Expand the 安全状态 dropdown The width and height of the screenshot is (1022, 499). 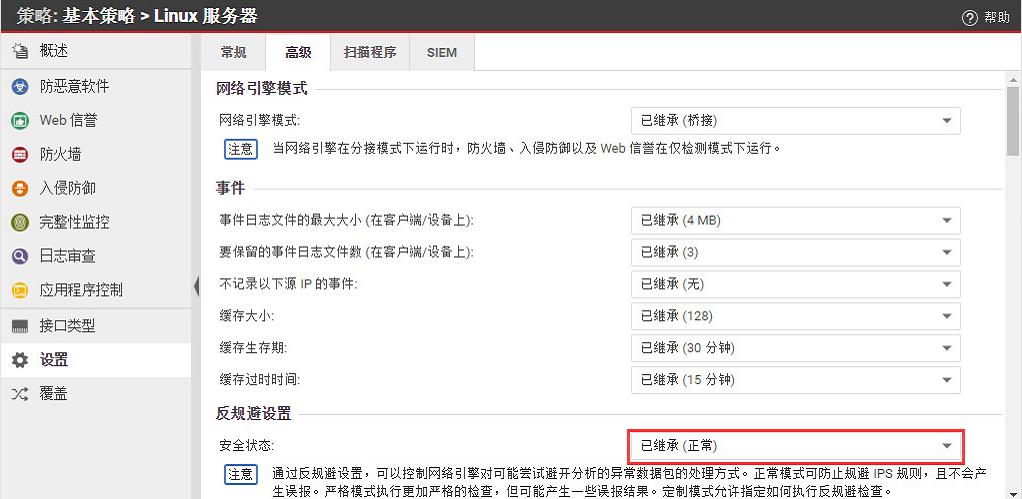(x=795, y=445)
